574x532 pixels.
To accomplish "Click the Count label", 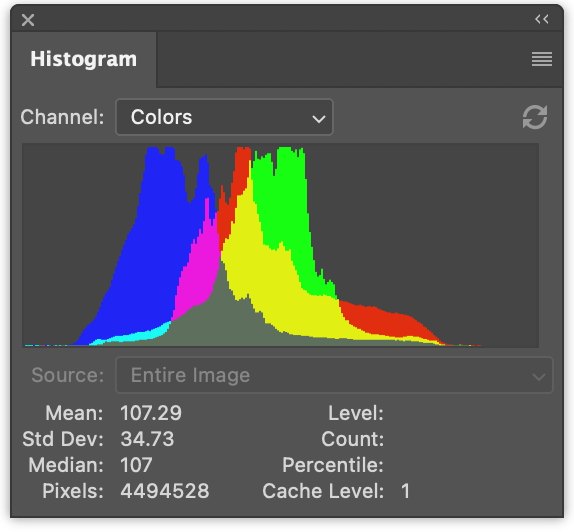I will pos(353,439).
